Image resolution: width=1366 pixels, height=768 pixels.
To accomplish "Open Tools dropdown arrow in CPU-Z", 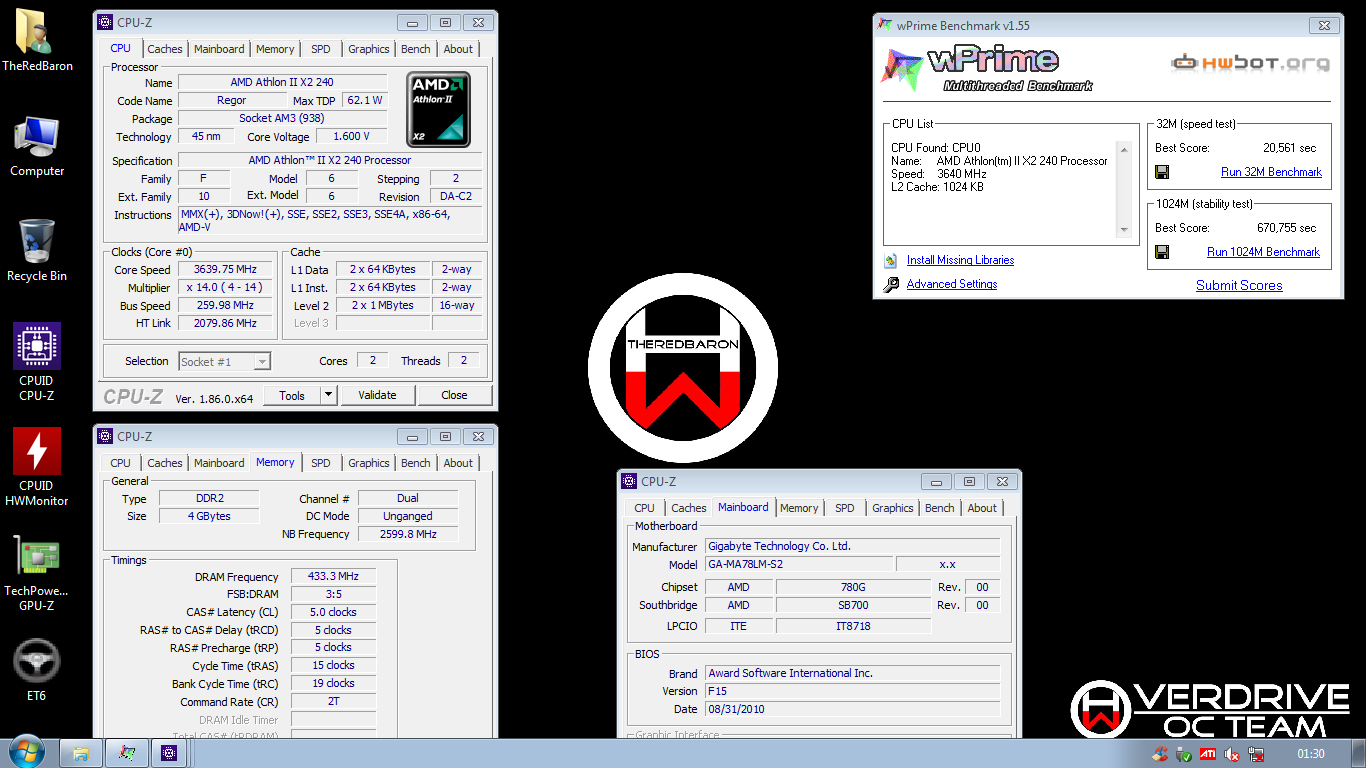I will pyautogui.click(x=328, y=395).
